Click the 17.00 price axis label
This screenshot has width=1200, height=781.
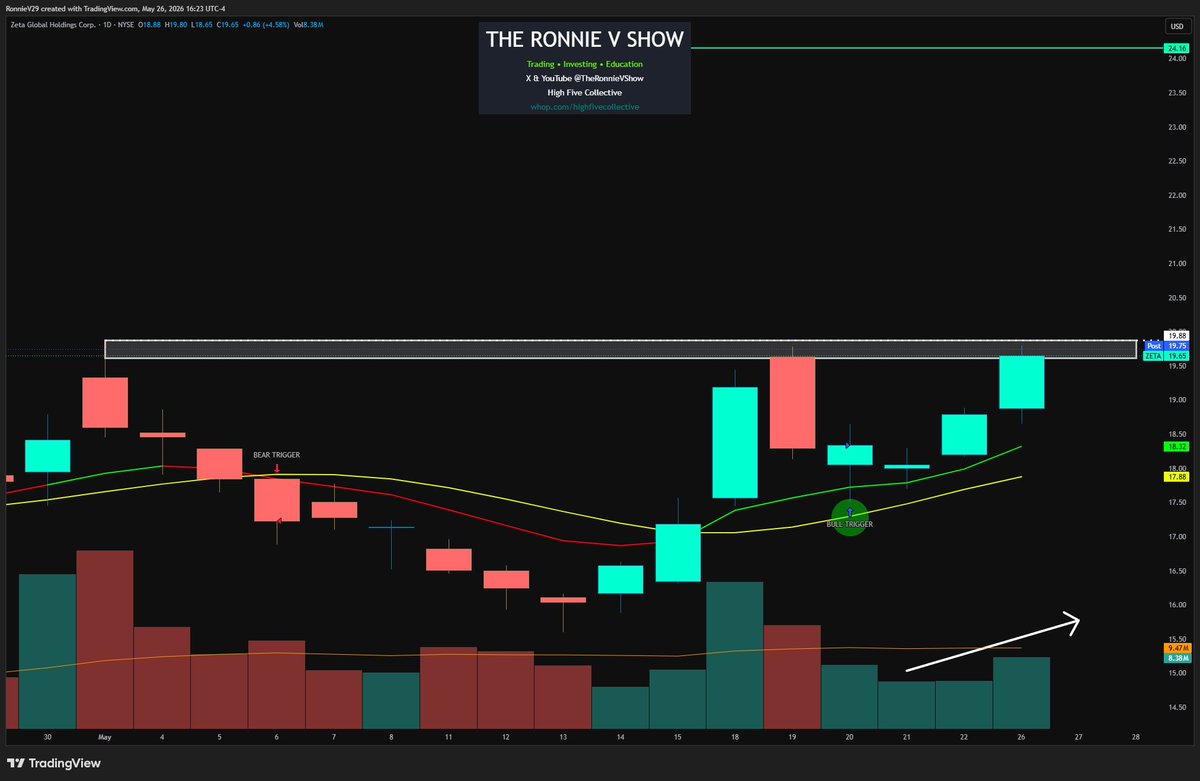point(1175,537)
